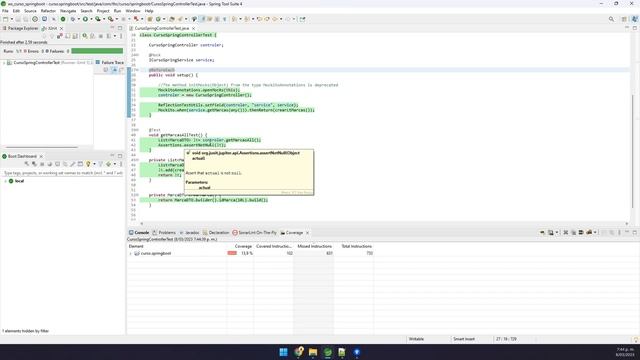Close the Coverage tab
The height and width of the screenshot is (360, 640).
tap(307, 232)
